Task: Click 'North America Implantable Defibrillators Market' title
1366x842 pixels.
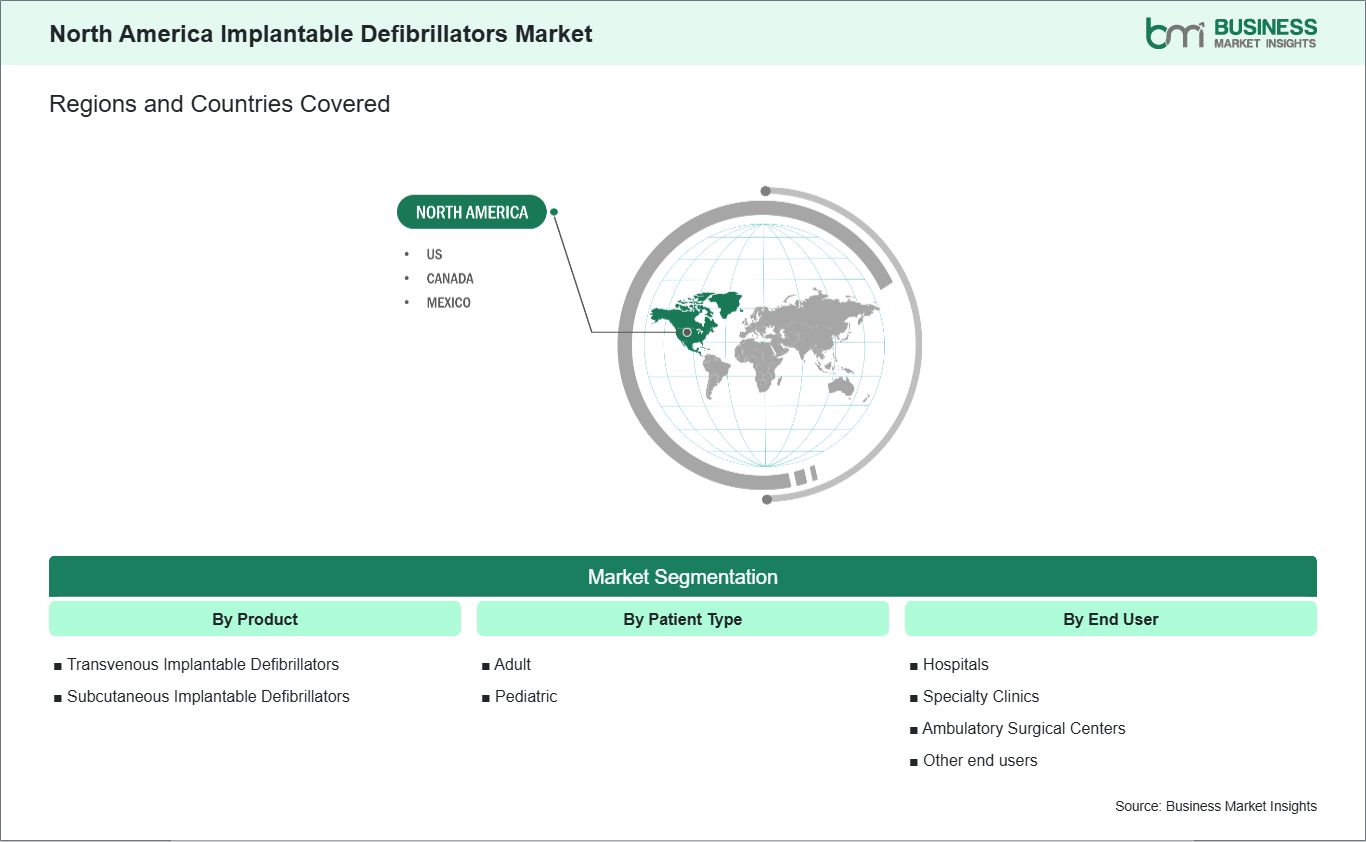Action: tap(321, 34)
